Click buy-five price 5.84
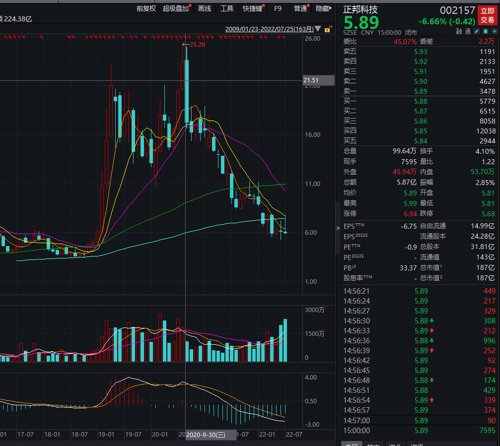The height and width of the screenshot is (446, 500). pos(420,141)
